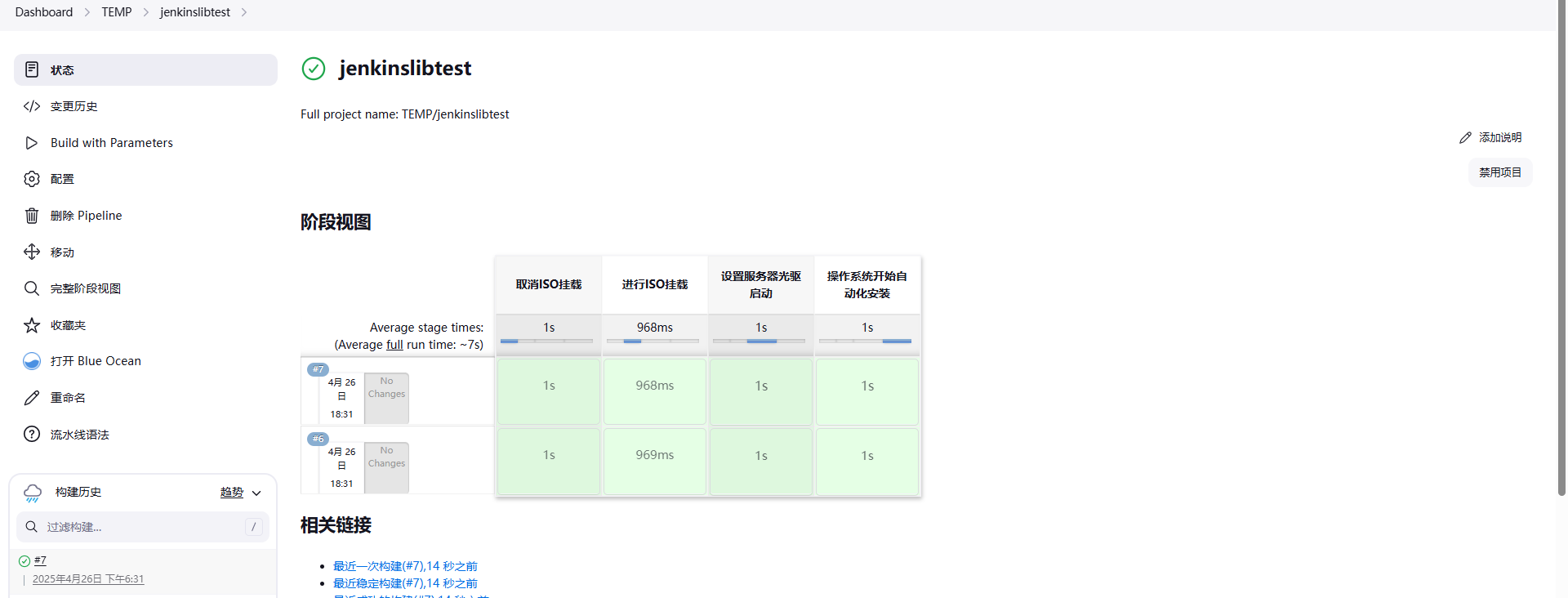Click 操作系统开始自动化安装 average time progress bar

865,341
